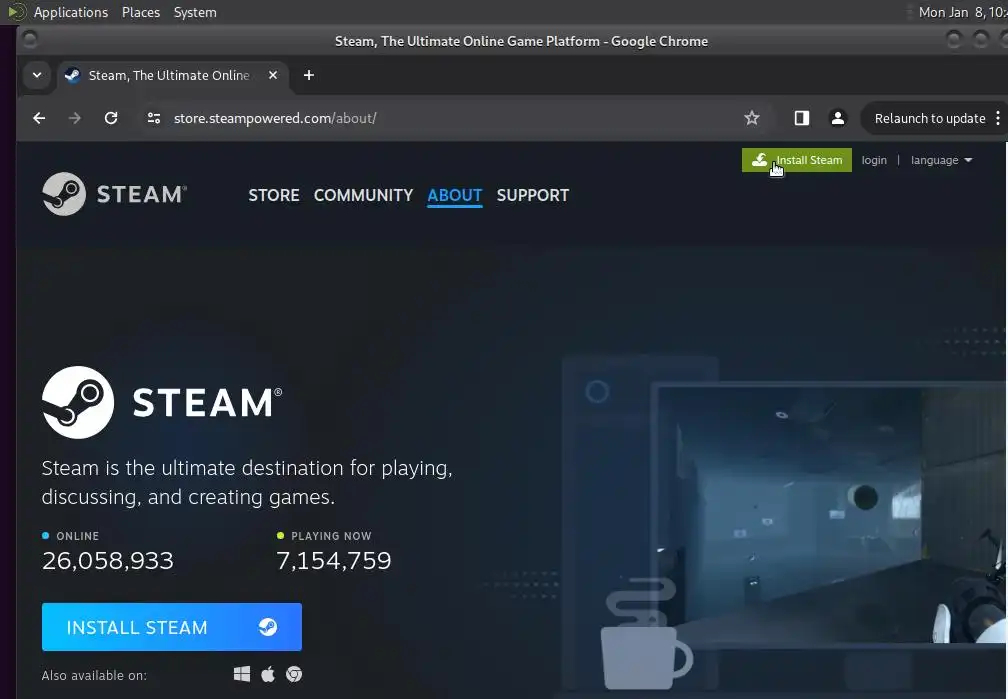Click the Portal game screenshot image
The height and width of the screenshot is (699, 1008).
(829, 514)
